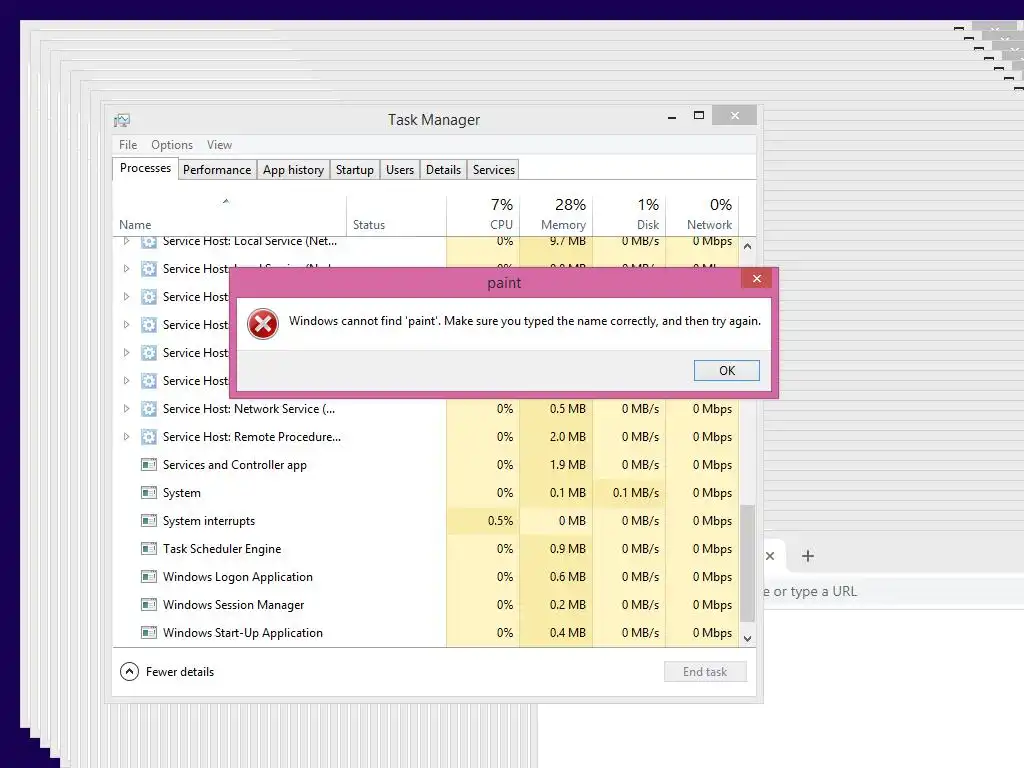Select Windows Logon Application process
The width and height of the screenshot is (1024, 768).
[426, 577]
